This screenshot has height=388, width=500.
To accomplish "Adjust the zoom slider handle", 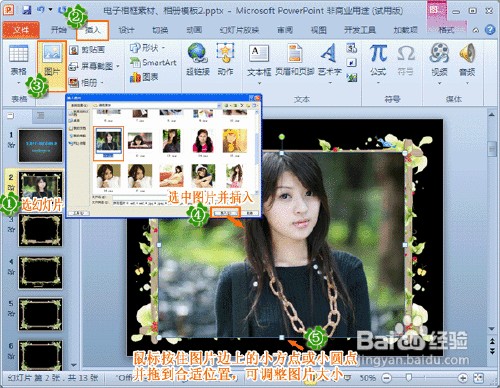I will coord(409,378).
